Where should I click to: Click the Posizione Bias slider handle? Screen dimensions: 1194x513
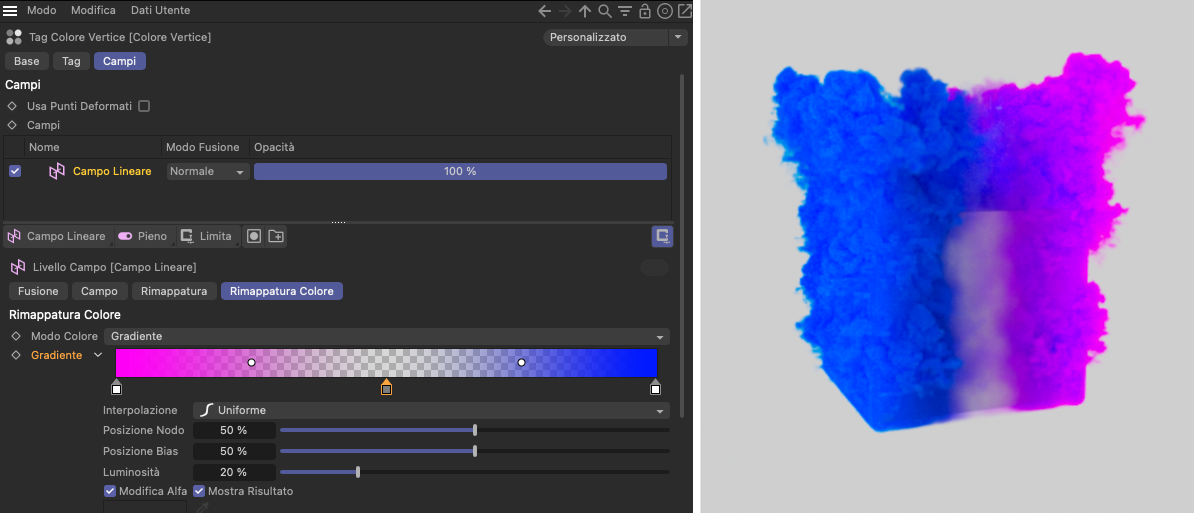click(475, 451)
